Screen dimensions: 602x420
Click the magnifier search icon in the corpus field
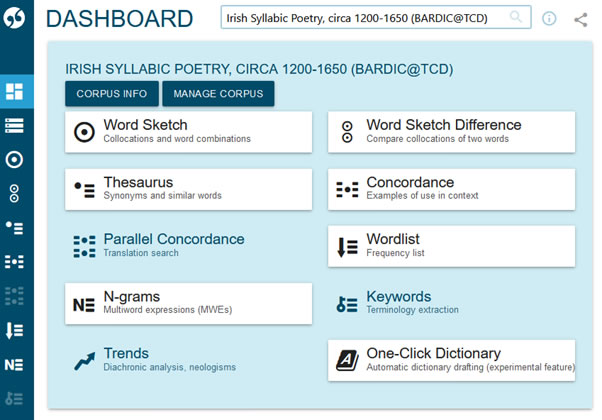516,17
